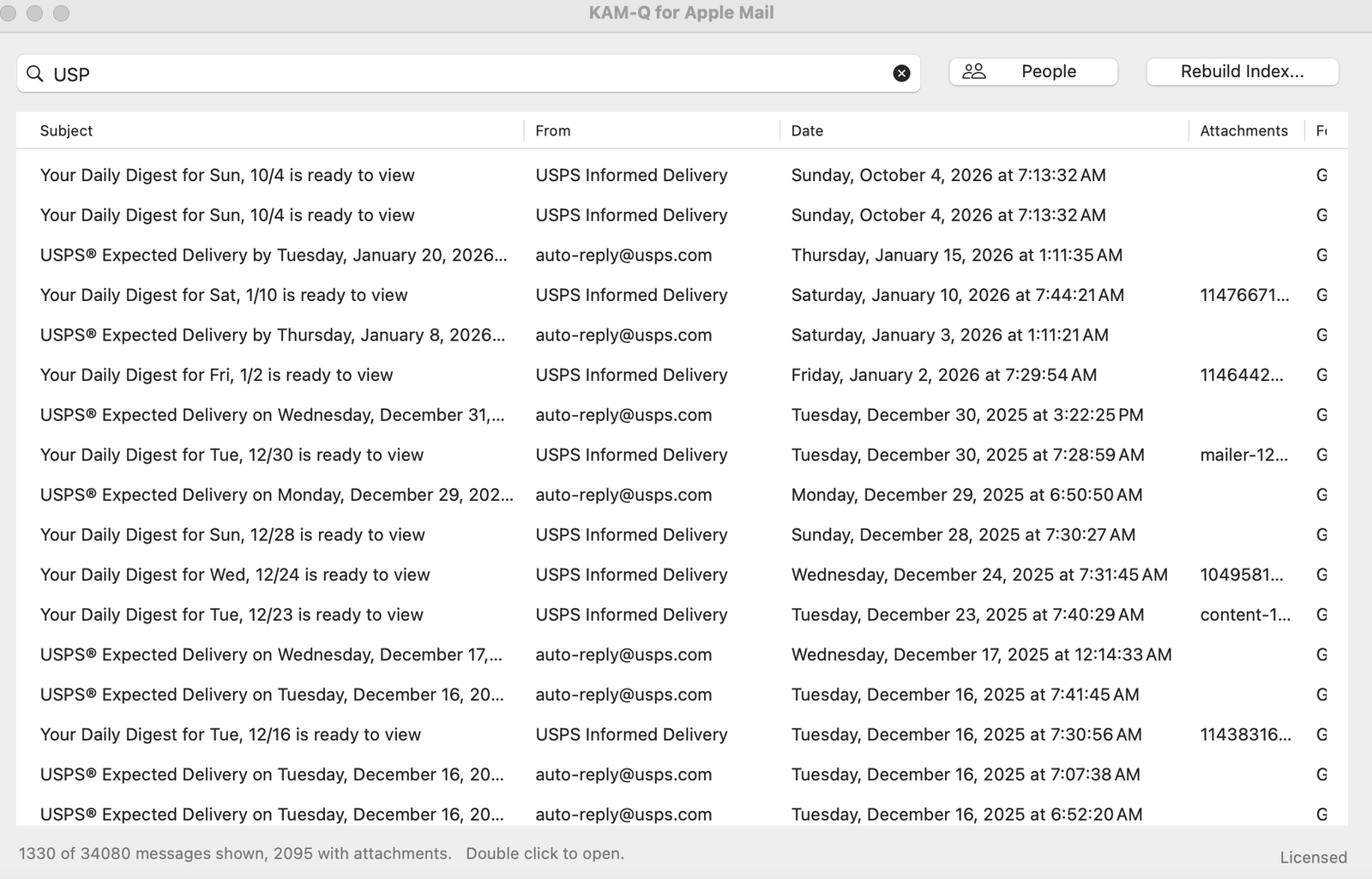This screenshot has height=879, width=1372.
Task: Click content-1... attachment cell
Action: 1245,615
